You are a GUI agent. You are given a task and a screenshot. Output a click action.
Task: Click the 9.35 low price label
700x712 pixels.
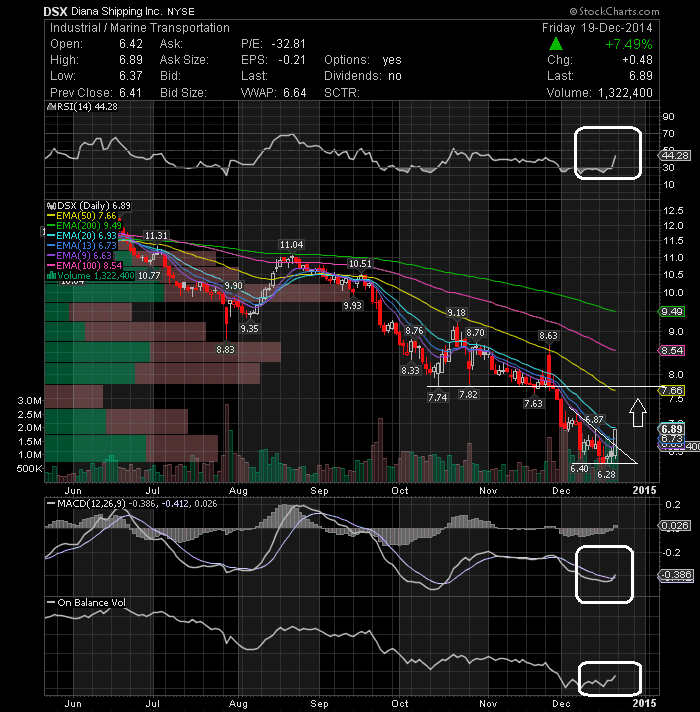(249, 328)
